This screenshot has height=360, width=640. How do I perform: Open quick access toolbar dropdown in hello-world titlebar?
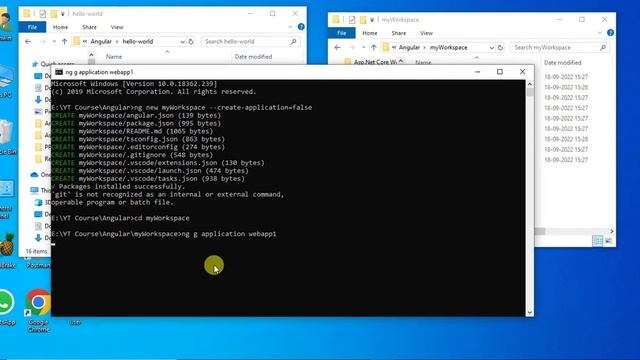point(62,14)
